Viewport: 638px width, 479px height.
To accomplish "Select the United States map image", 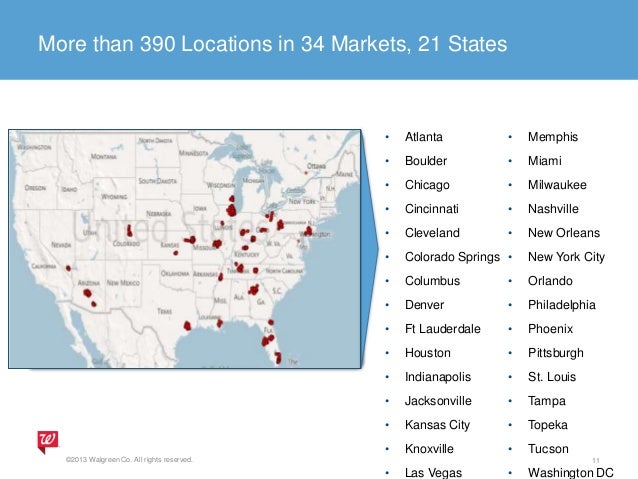I will (185, 249).
